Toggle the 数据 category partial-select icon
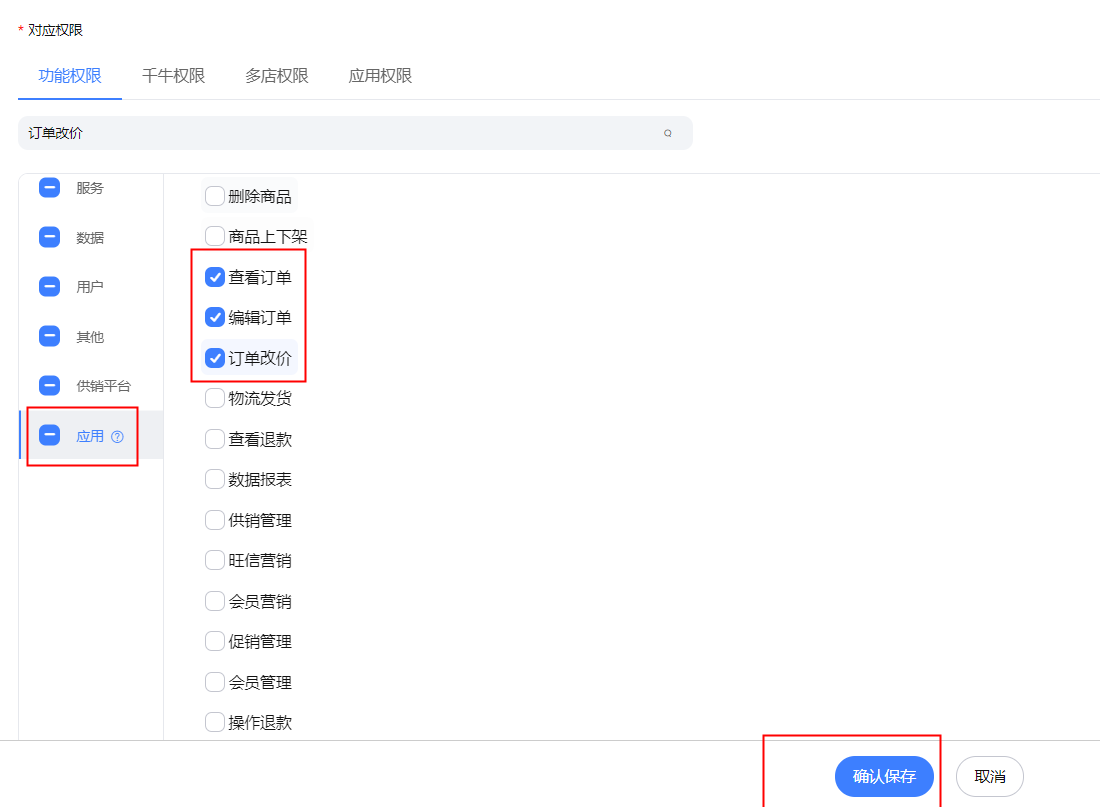 (x=49, y=237)
